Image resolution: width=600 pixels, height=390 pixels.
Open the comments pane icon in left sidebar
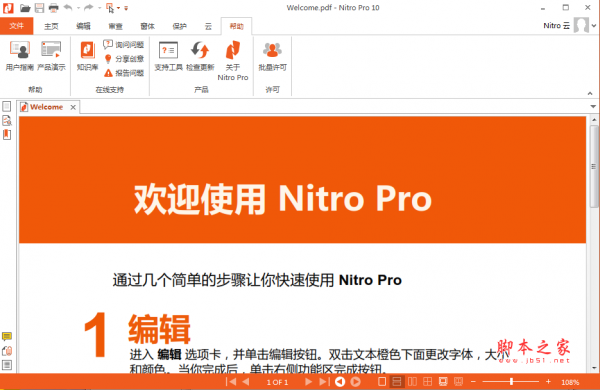(7, 336)
